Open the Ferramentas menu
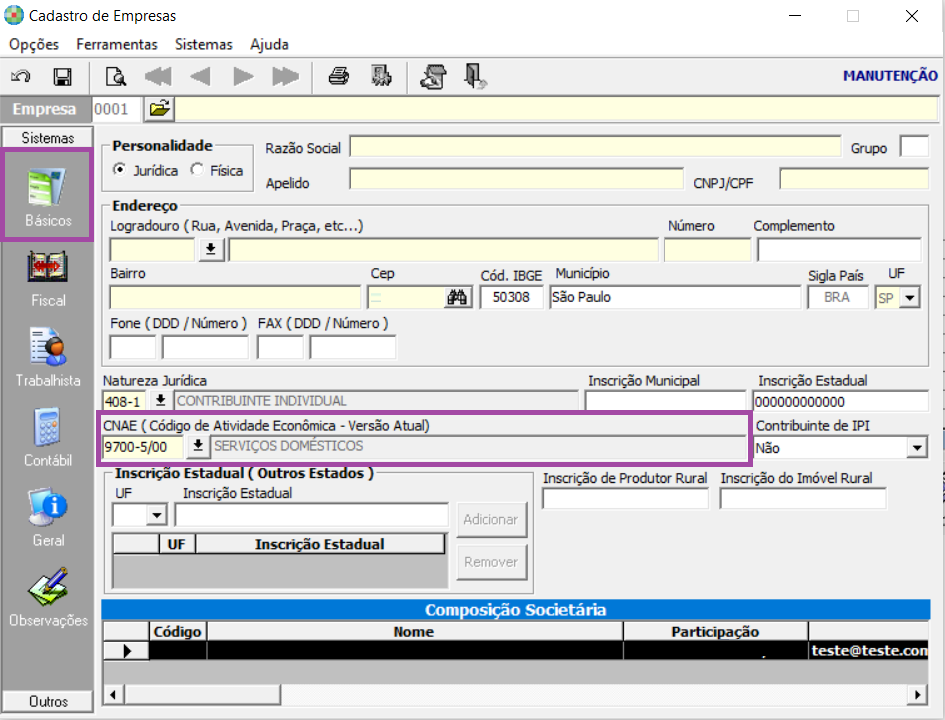The width and height of the screenshot is (945, 720). coord(116,45)
